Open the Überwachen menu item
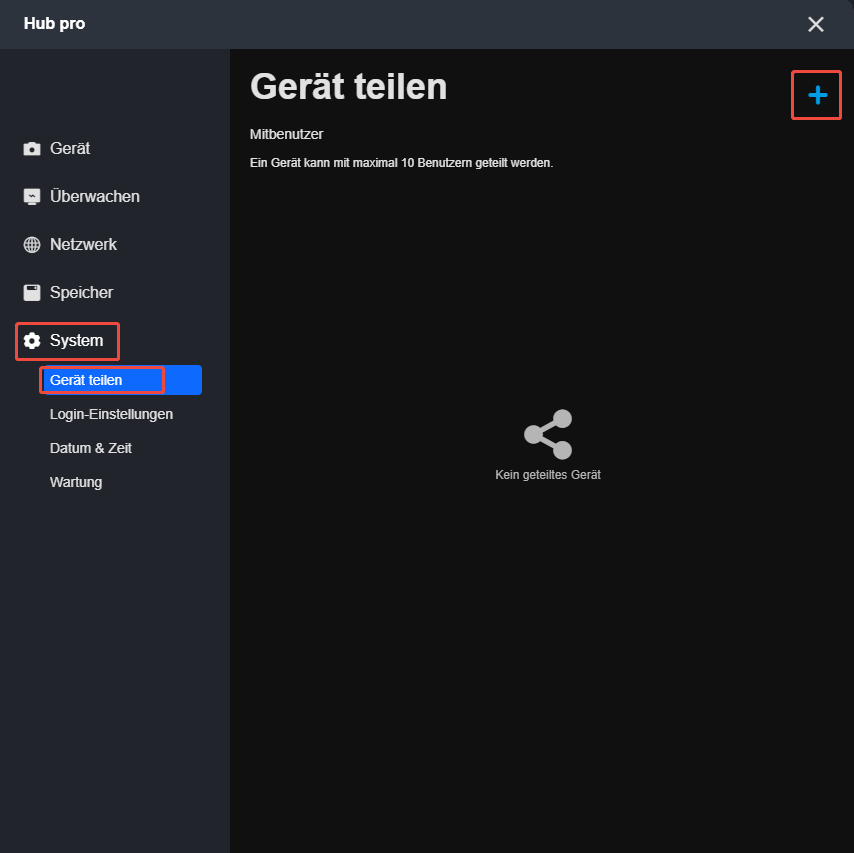The height and width of the screenshot is (853, 854). 81,196
